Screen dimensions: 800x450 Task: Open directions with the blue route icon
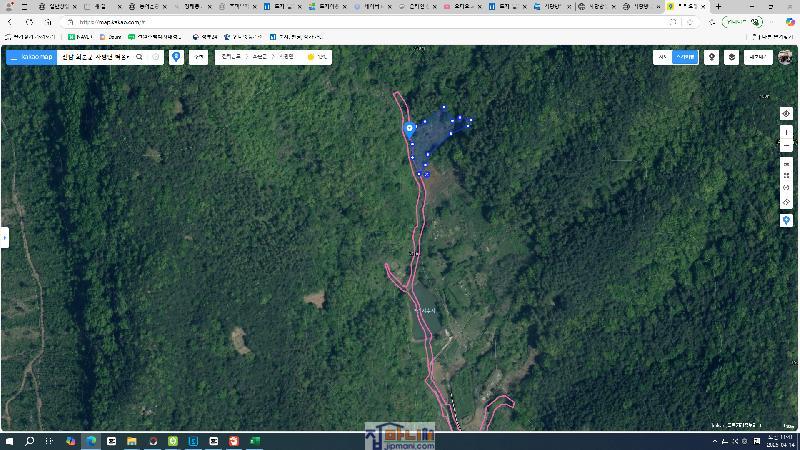point(177,57)
